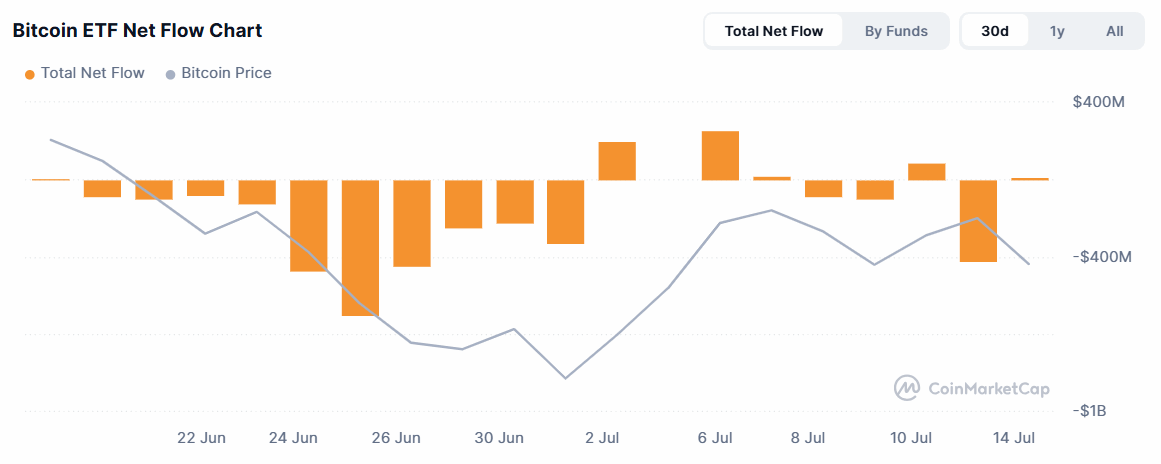Toggle Total Net Flow legend orange dot
Screen dimensions: 1161x464
coord(30,74)
